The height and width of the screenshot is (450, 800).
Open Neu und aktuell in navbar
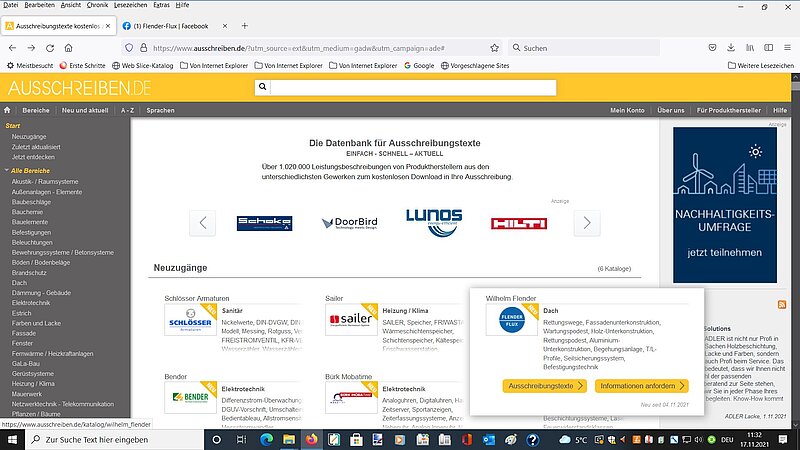(x=85, y=110)
